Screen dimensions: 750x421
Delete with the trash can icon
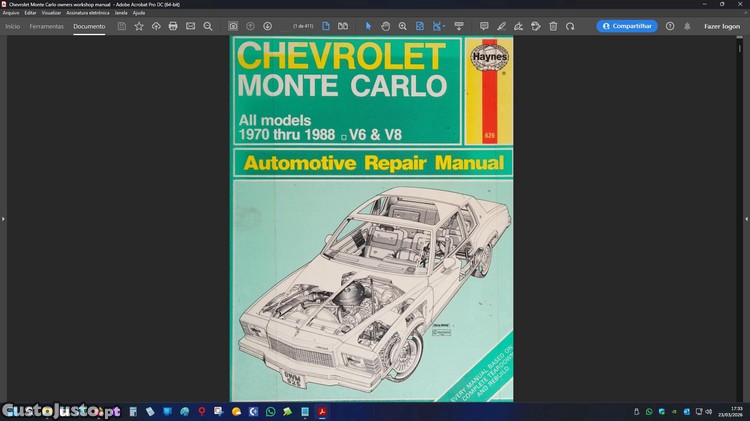[553, 26]
